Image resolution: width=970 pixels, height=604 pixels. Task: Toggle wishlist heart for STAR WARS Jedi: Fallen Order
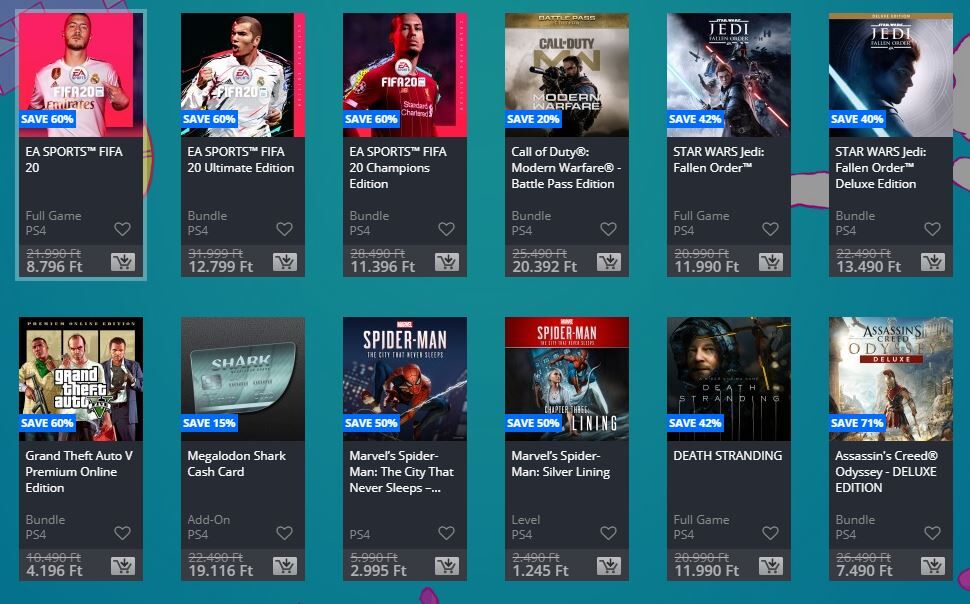(x=771, y=229)
